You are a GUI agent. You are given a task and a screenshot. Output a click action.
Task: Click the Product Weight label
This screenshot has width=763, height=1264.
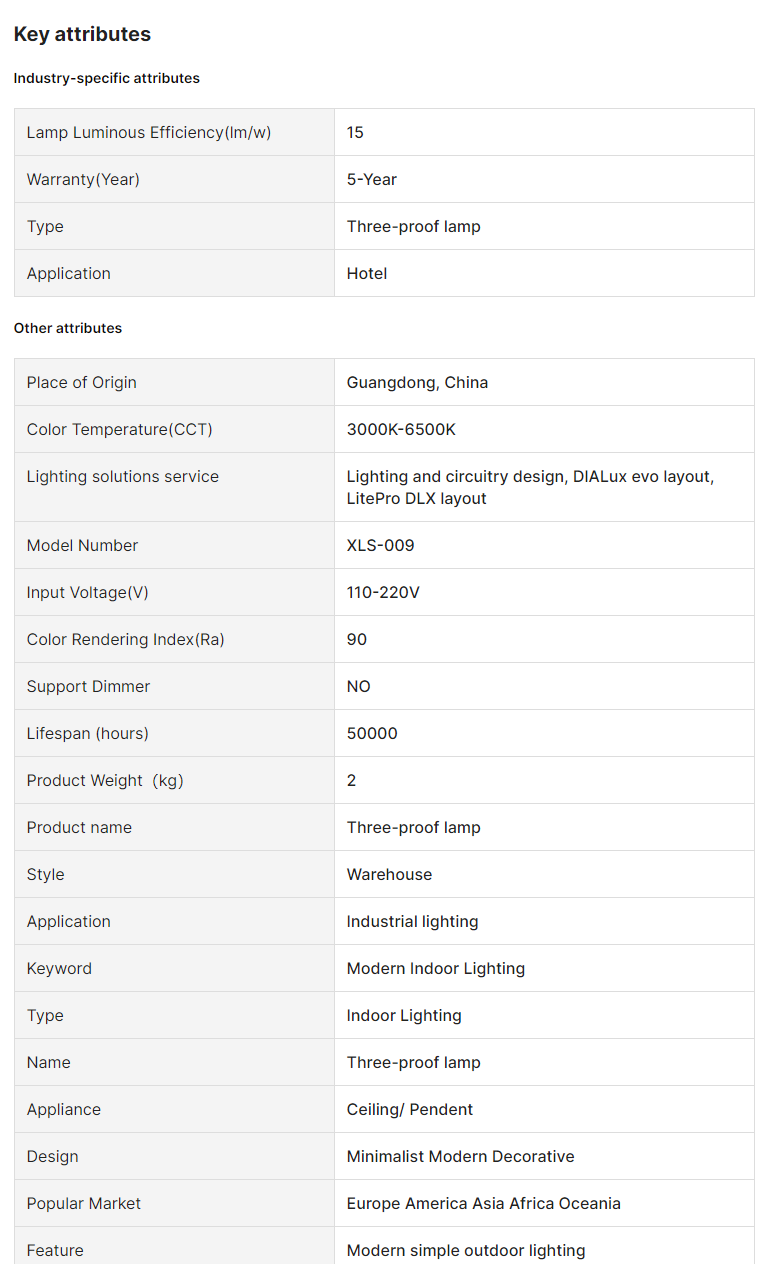point(105,780)
